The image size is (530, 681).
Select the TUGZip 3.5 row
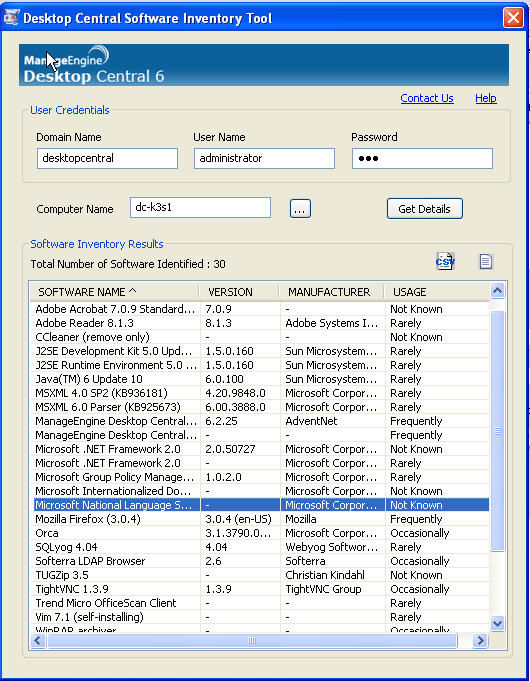261,575
